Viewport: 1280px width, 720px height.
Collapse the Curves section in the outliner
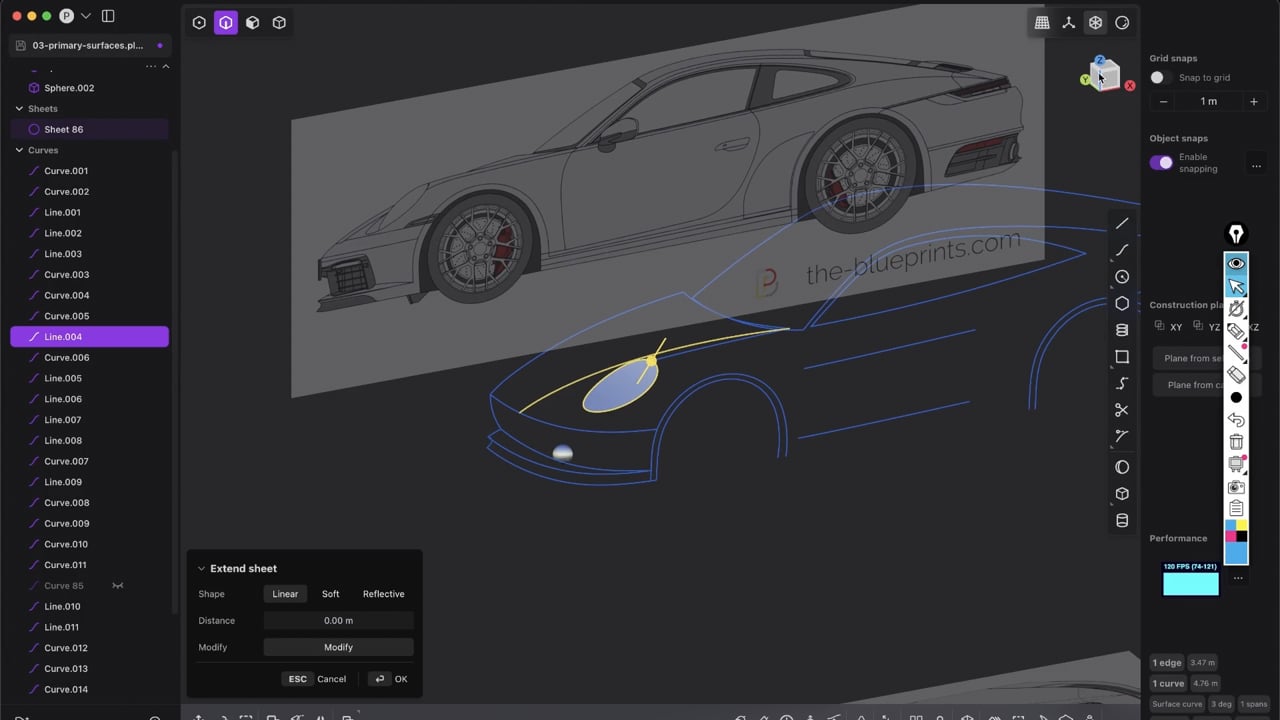(x=18, y=150)
